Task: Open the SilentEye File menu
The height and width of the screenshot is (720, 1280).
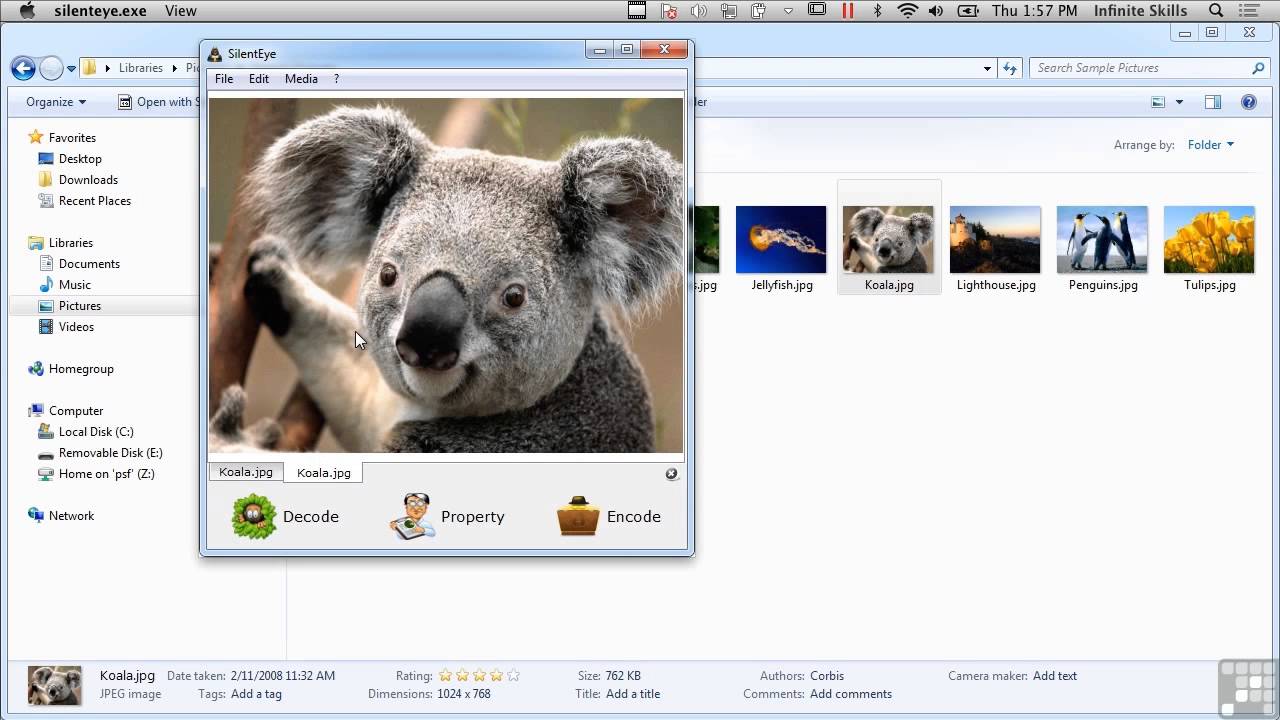Action: click(224, 79)
